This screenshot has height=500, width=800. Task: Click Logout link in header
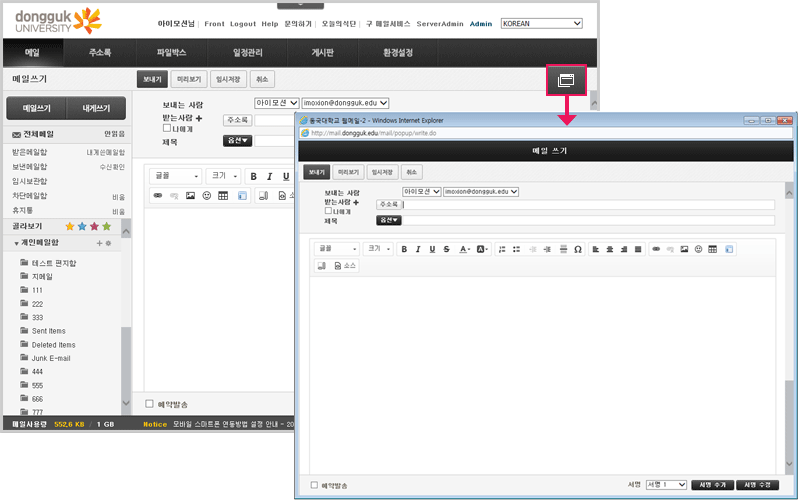(243, 24)
